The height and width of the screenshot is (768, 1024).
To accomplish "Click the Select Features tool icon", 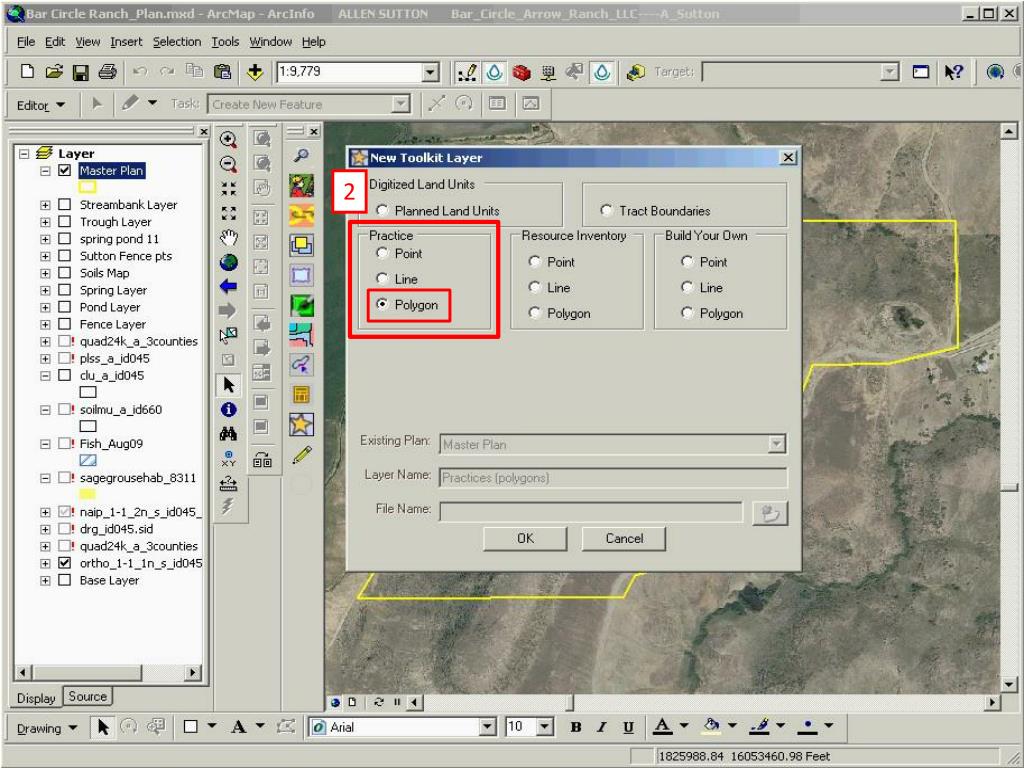I will click(x=228, y=336).
